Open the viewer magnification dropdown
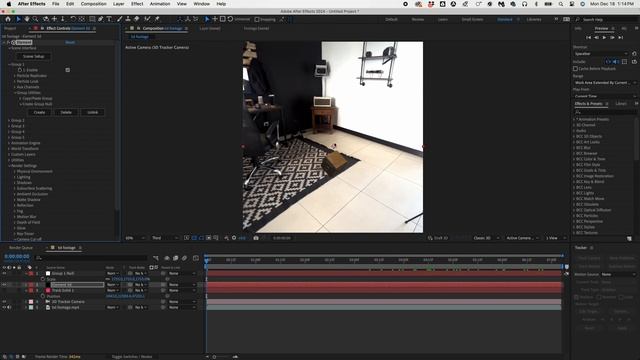 click(135, 238)
